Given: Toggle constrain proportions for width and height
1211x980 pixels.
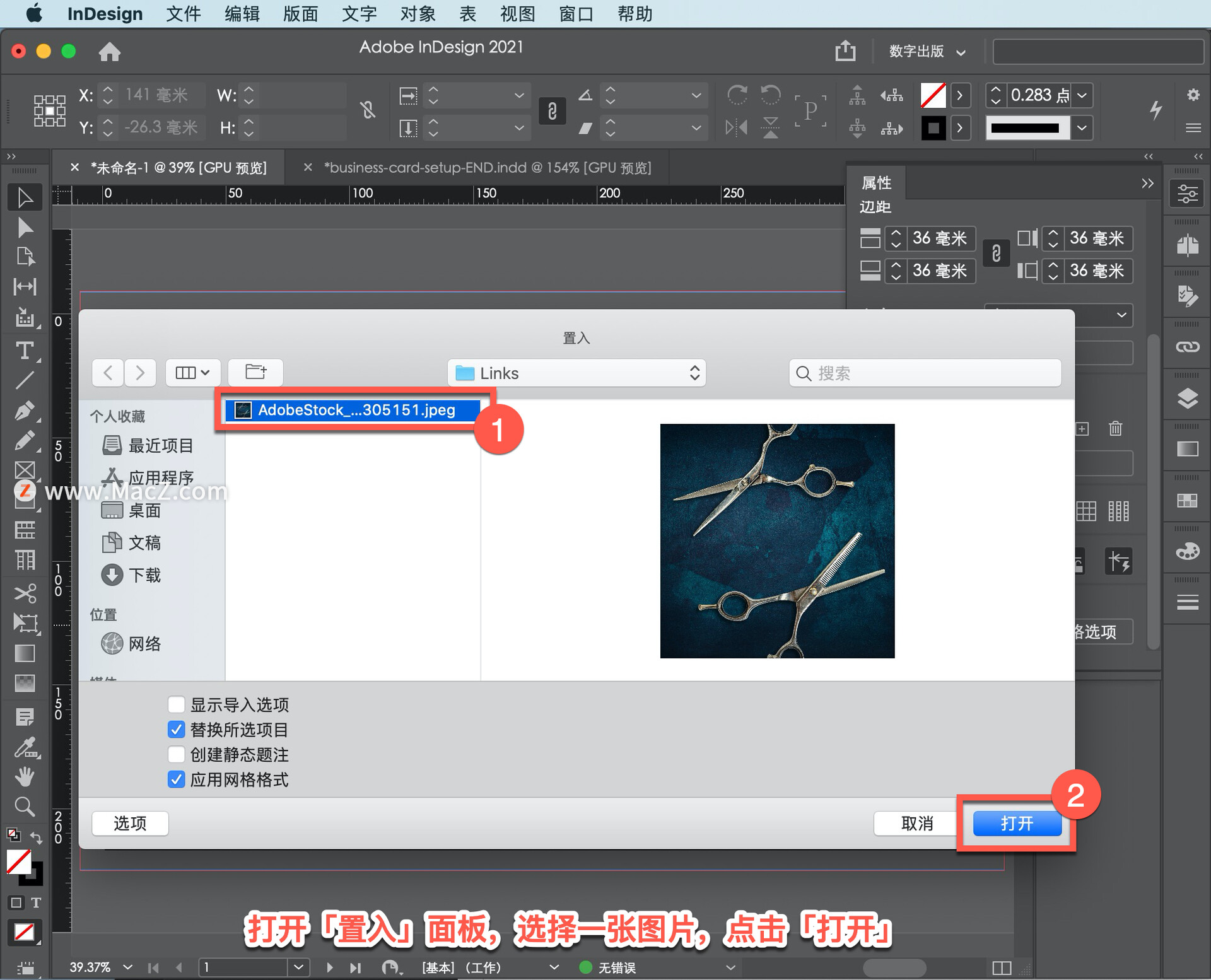Looking at the screenshot, I should [x=368, y=111].
